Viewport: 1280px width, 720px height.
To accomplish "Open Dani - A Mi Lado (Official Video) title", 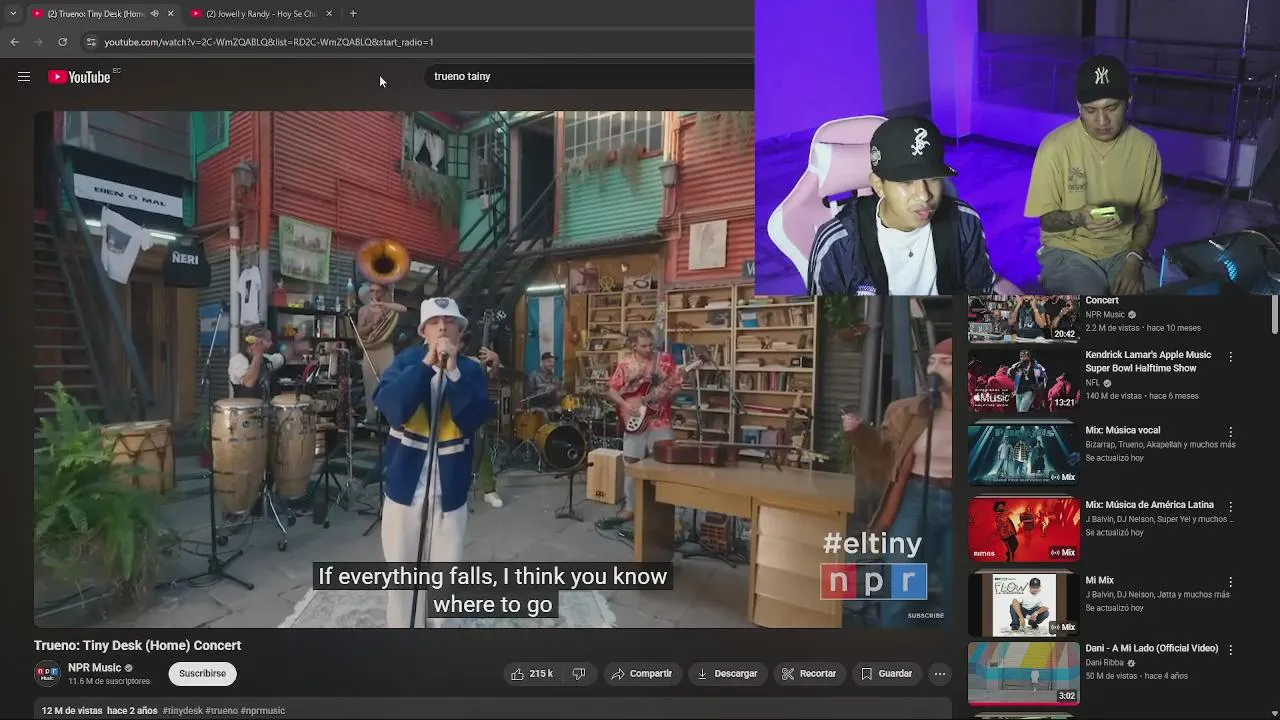I will point(1152,649).
